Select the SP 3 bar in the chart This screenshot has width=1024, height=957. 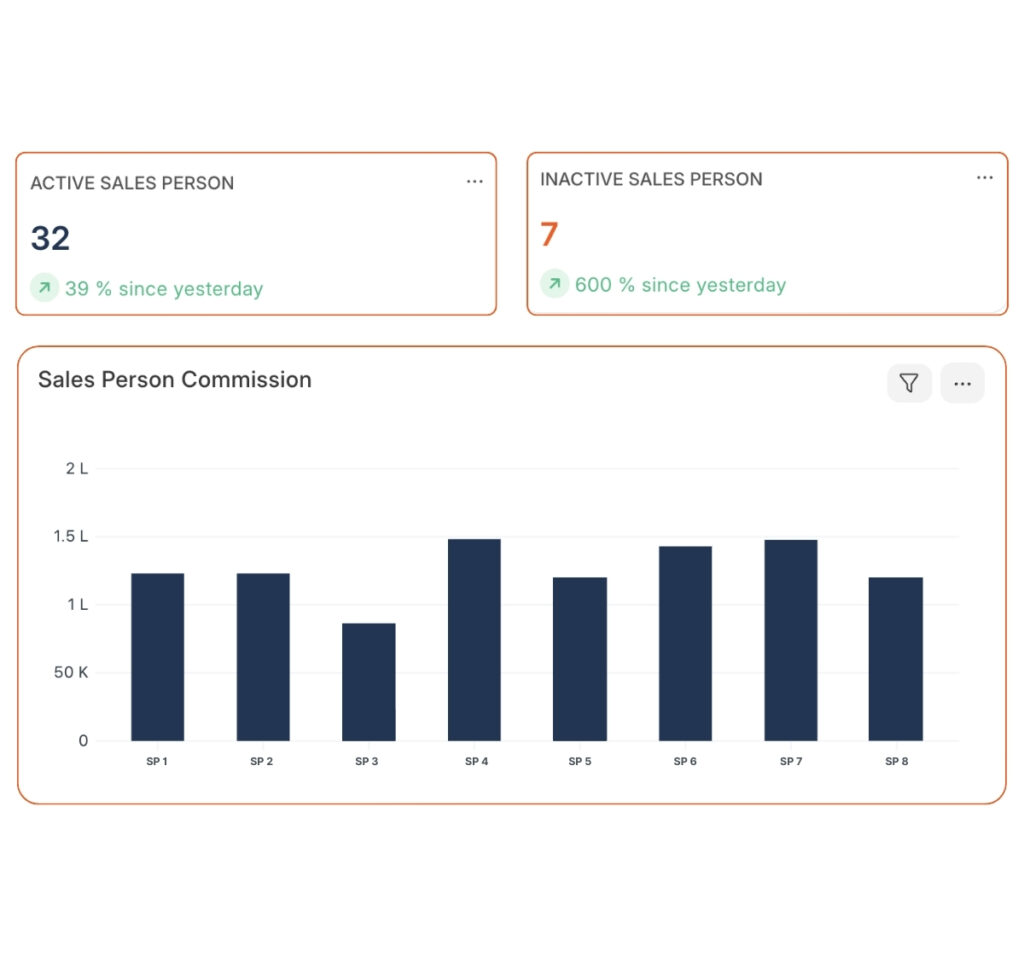tap(369, 680)
